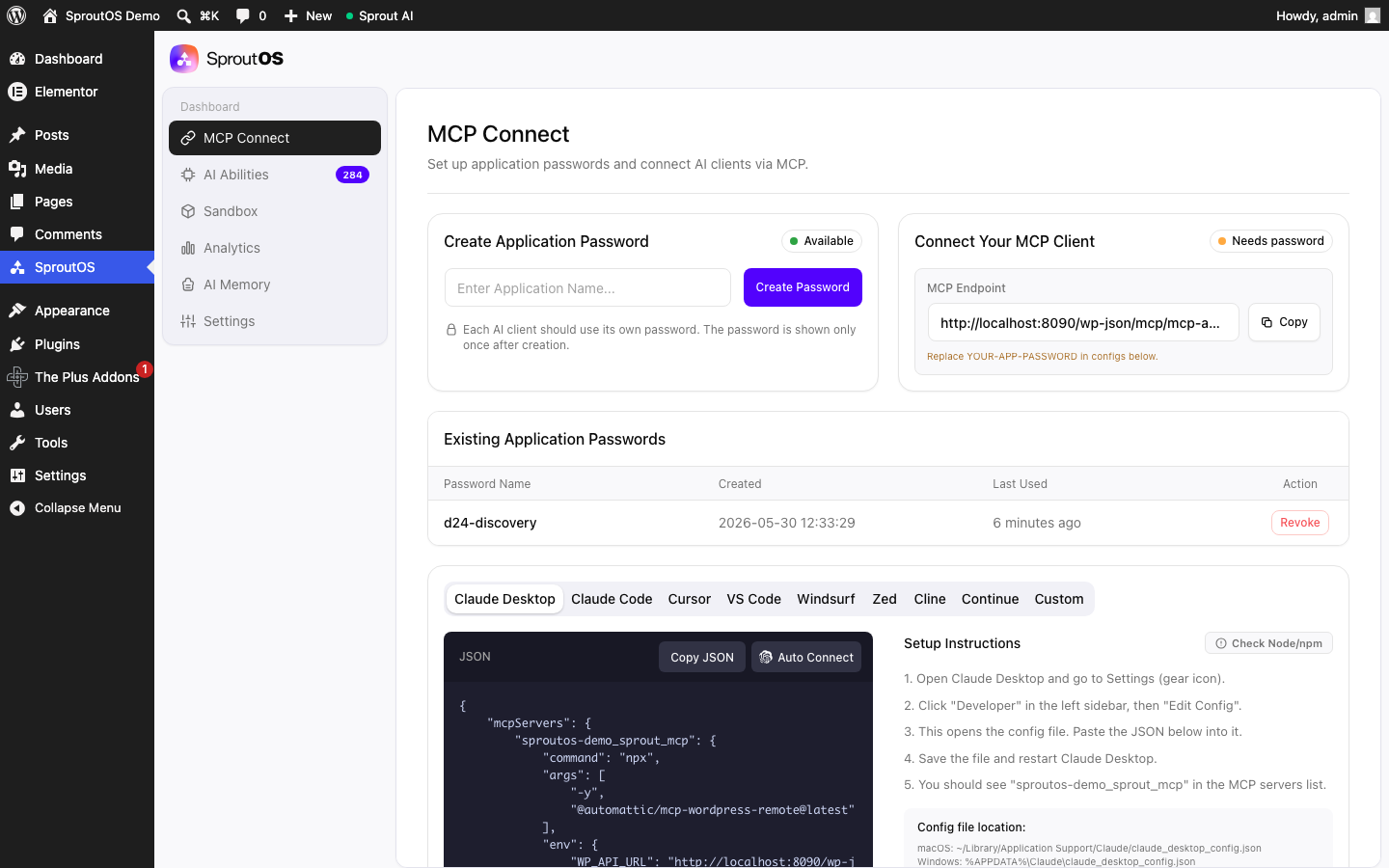Switch to the Continue tab
Viewport: 1389px width, 868px height.
991,599
